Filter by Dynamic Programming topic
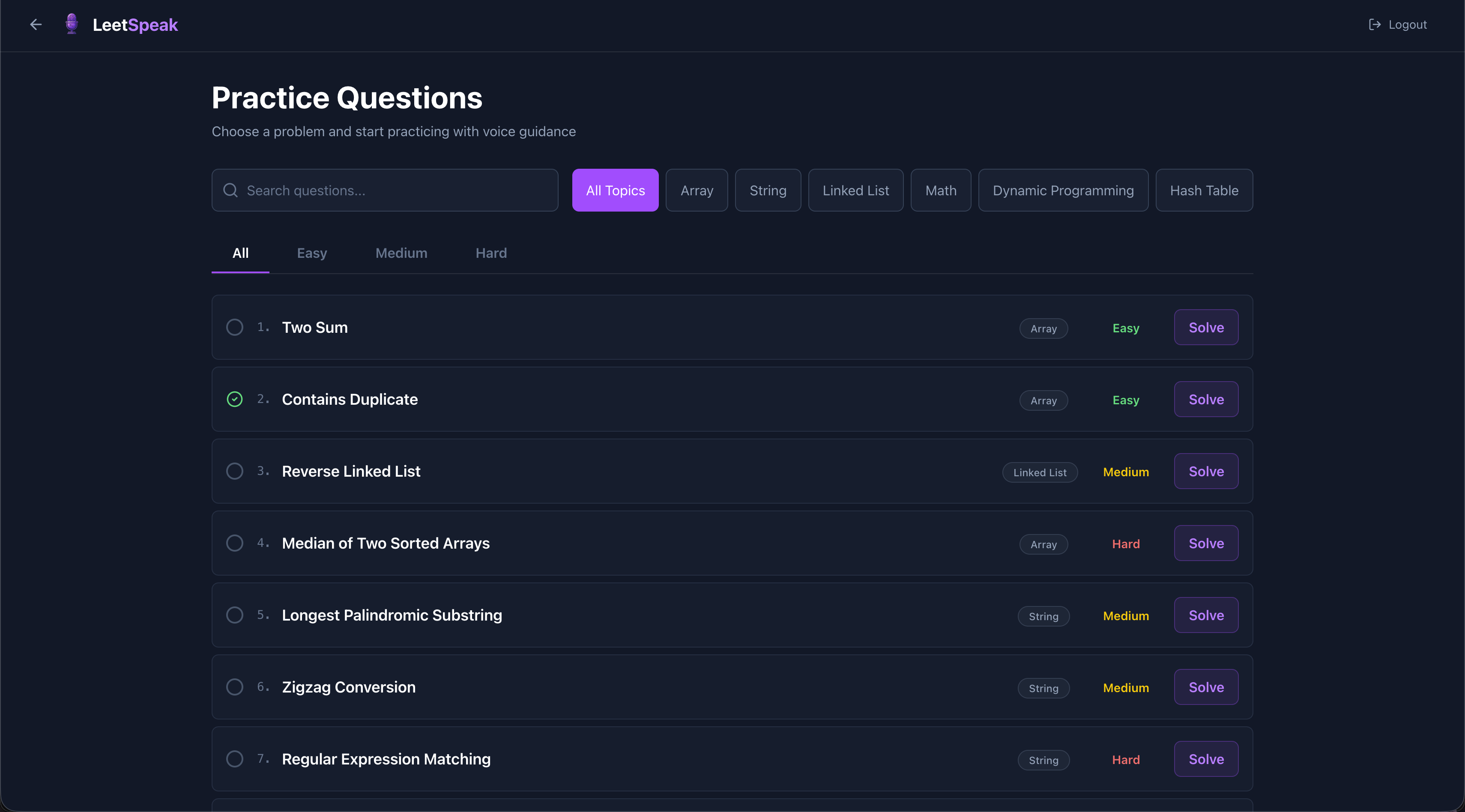Viewport: 1465px width, 812px height. [1062, 191]
